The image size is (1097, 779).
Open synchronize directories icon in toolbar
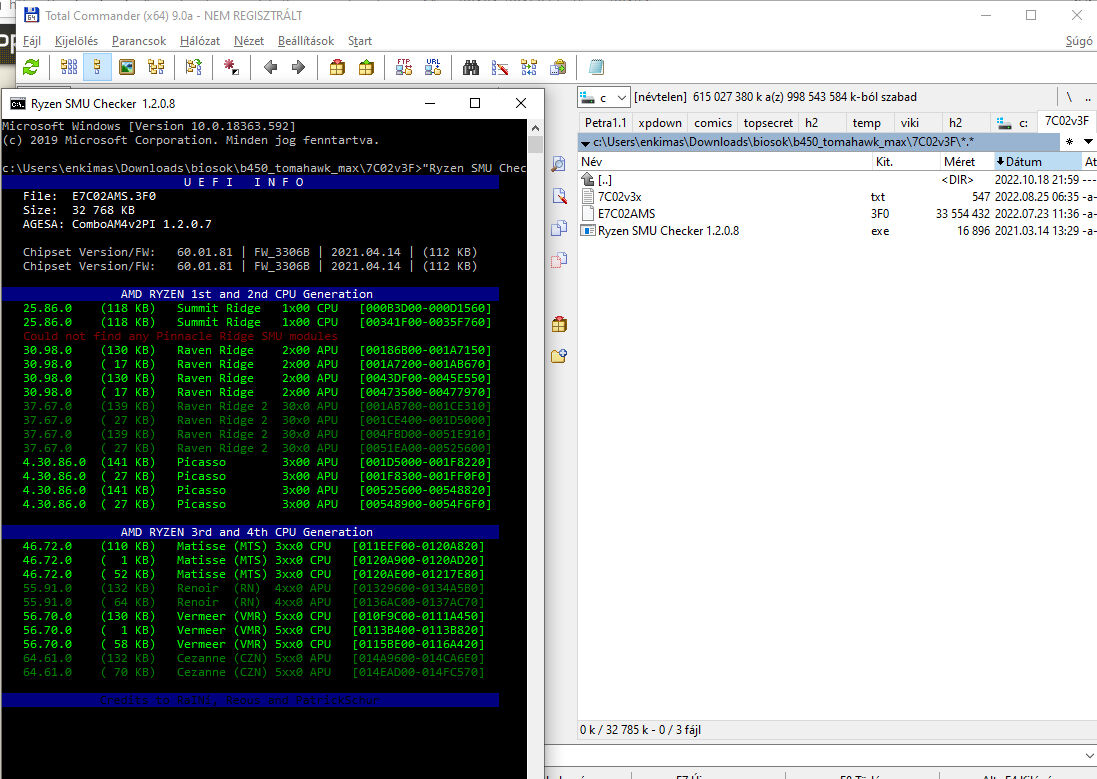(529, 67)
